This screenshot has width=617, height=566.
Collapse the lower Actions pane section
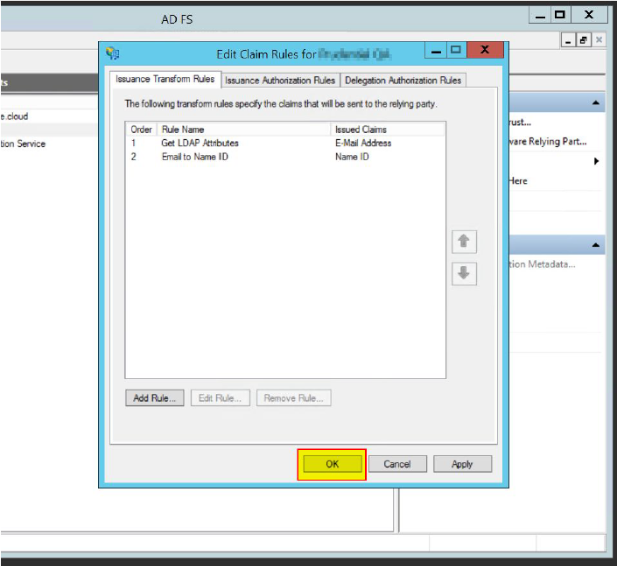pos(597,246)
